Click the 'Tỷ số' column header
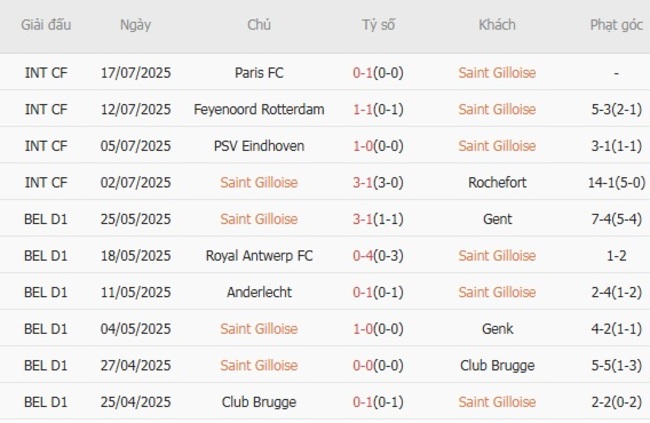 click(379, 25)
